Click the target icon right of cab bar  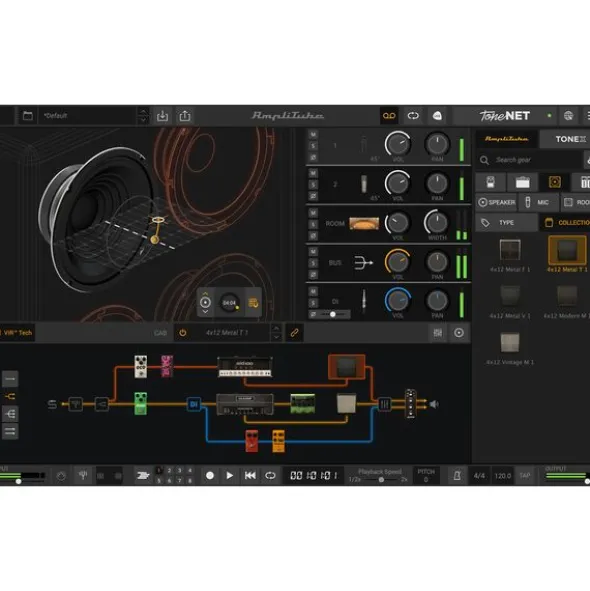coord(459,333)
